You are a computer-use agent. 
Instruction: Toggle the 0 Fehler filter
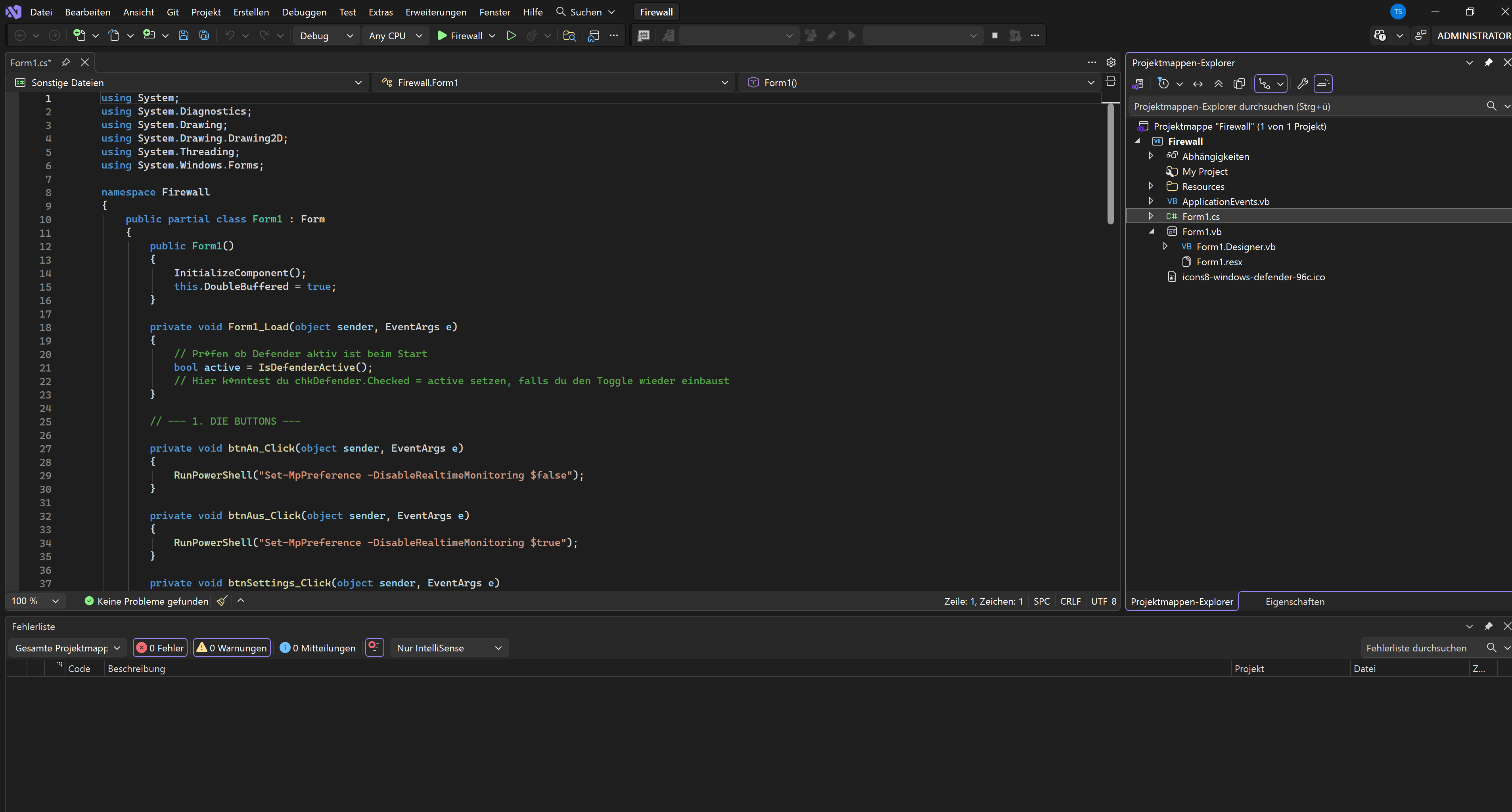pyautogui.click(x=160, y=648)
